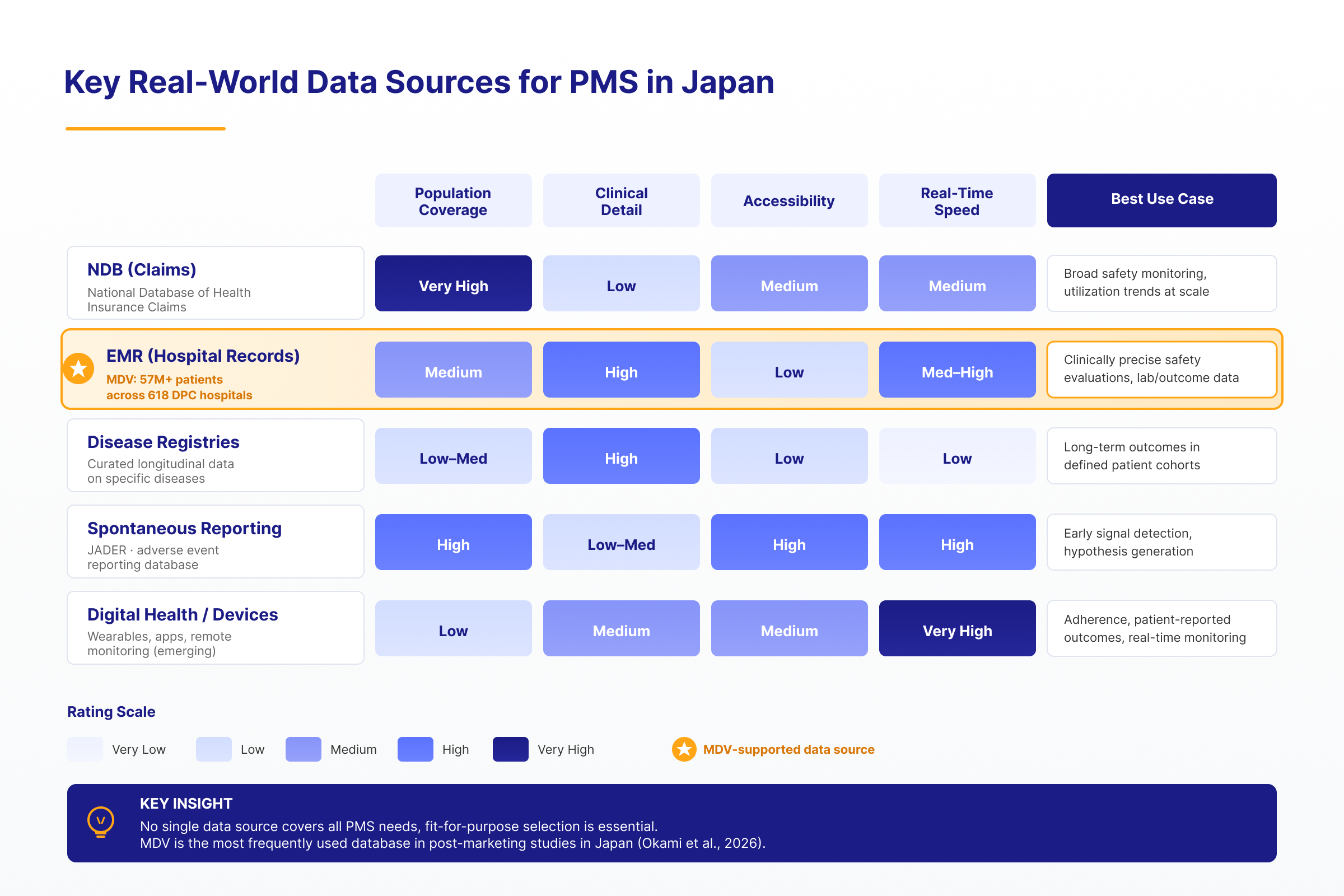
Task: Click Spontaneous Reporting Accessibility 'High' cell
Action: (789, 542)
